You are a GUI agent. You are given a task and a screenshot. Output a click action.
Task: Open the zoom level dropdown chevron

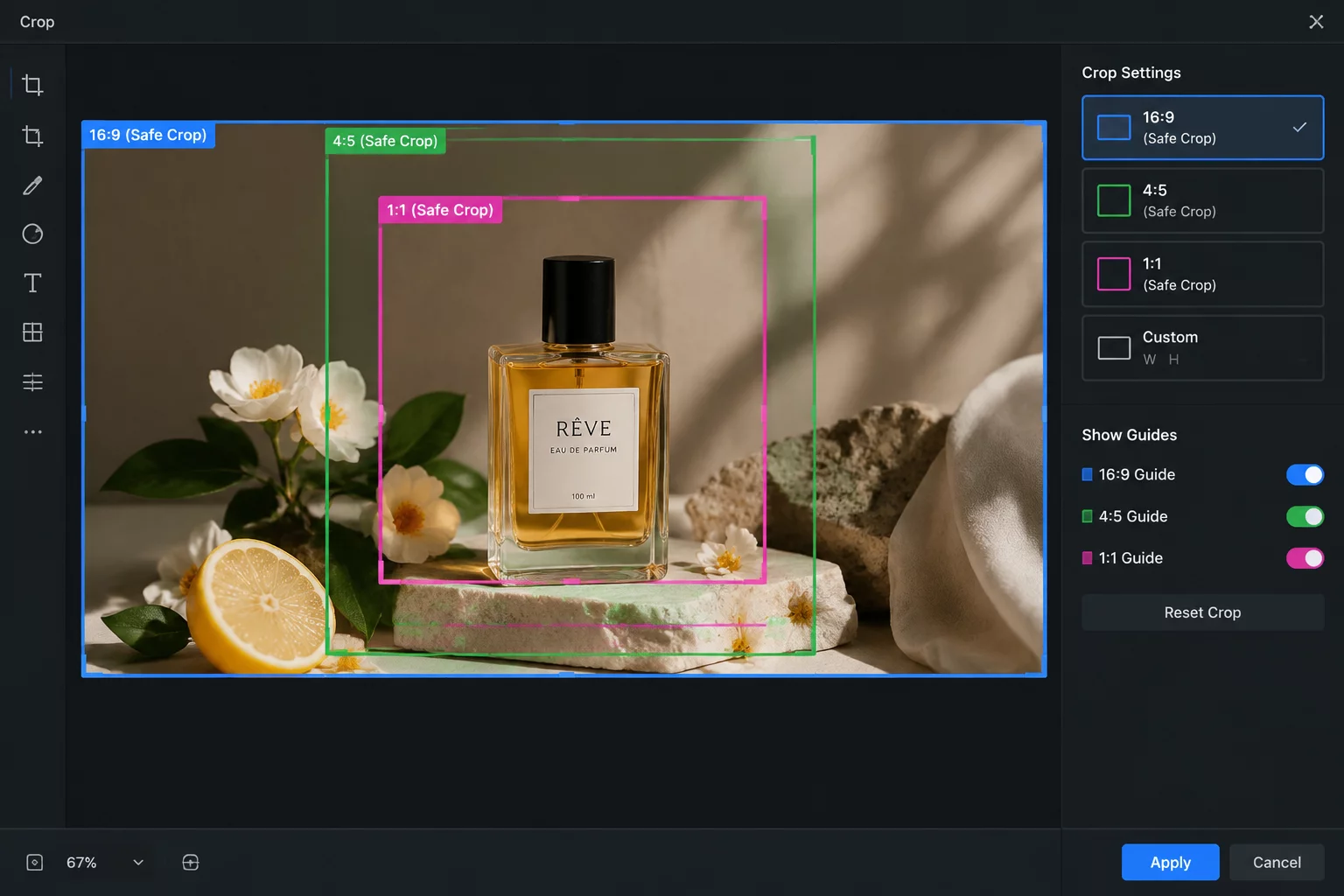click(138, 863)
